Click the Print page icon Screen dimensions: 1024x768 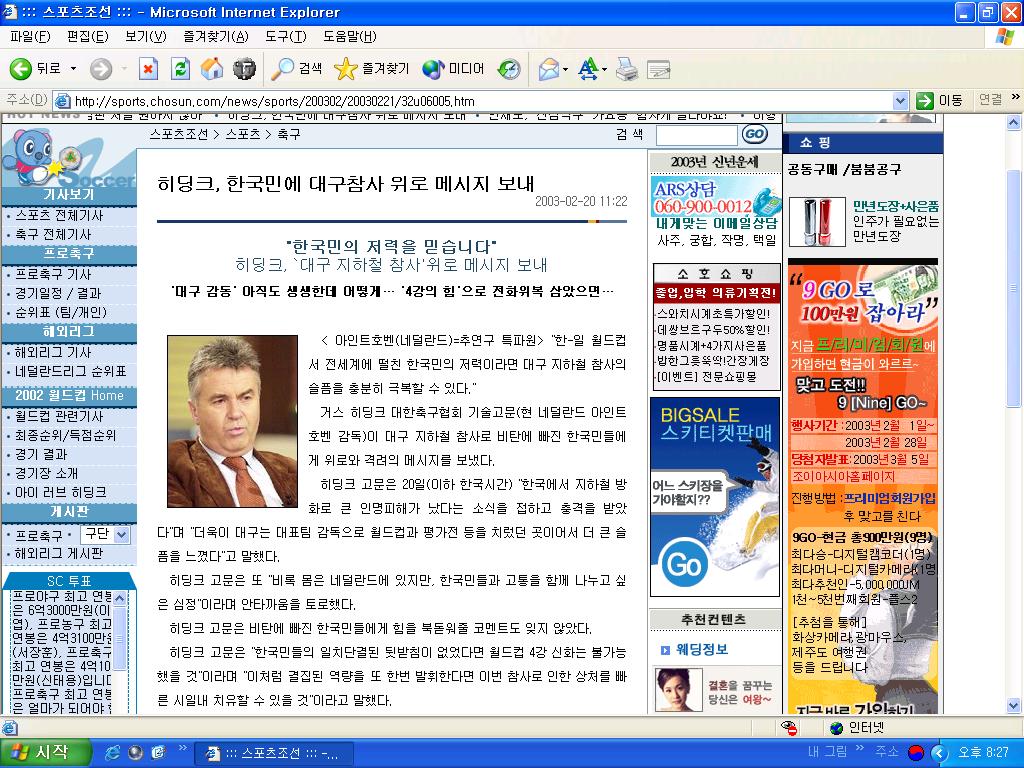(626, 69)
